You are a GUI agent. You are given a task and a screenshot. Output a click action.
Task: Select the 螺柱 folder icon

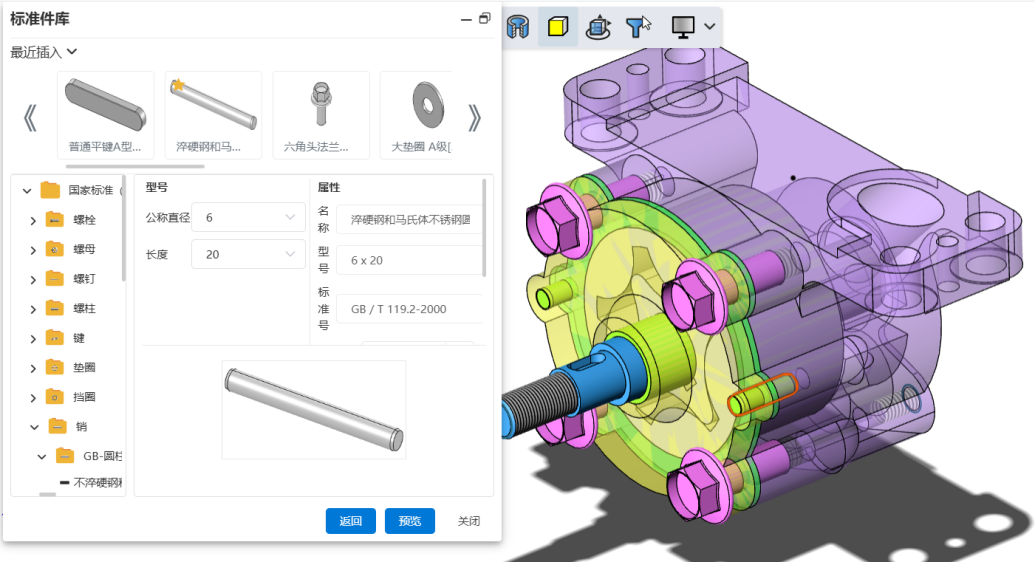coord(54,308)
